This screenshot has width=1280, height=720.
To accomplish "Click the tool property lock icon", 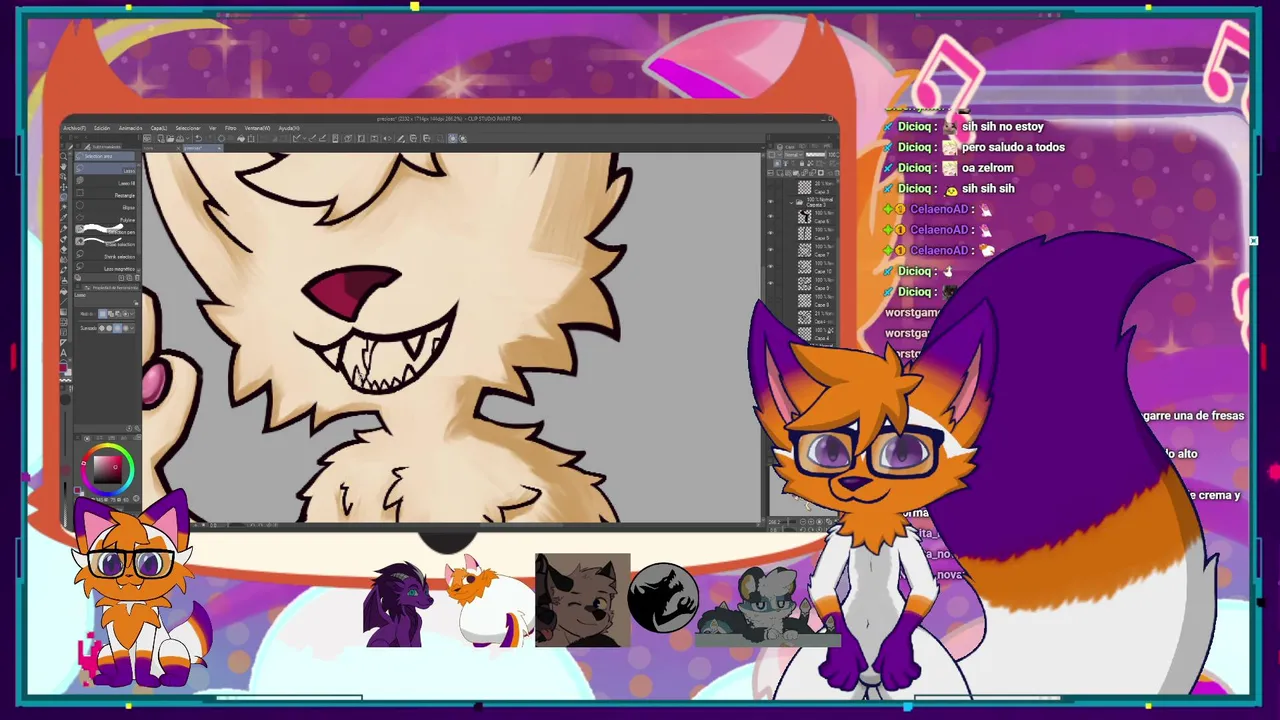I will tap(136, 303).
